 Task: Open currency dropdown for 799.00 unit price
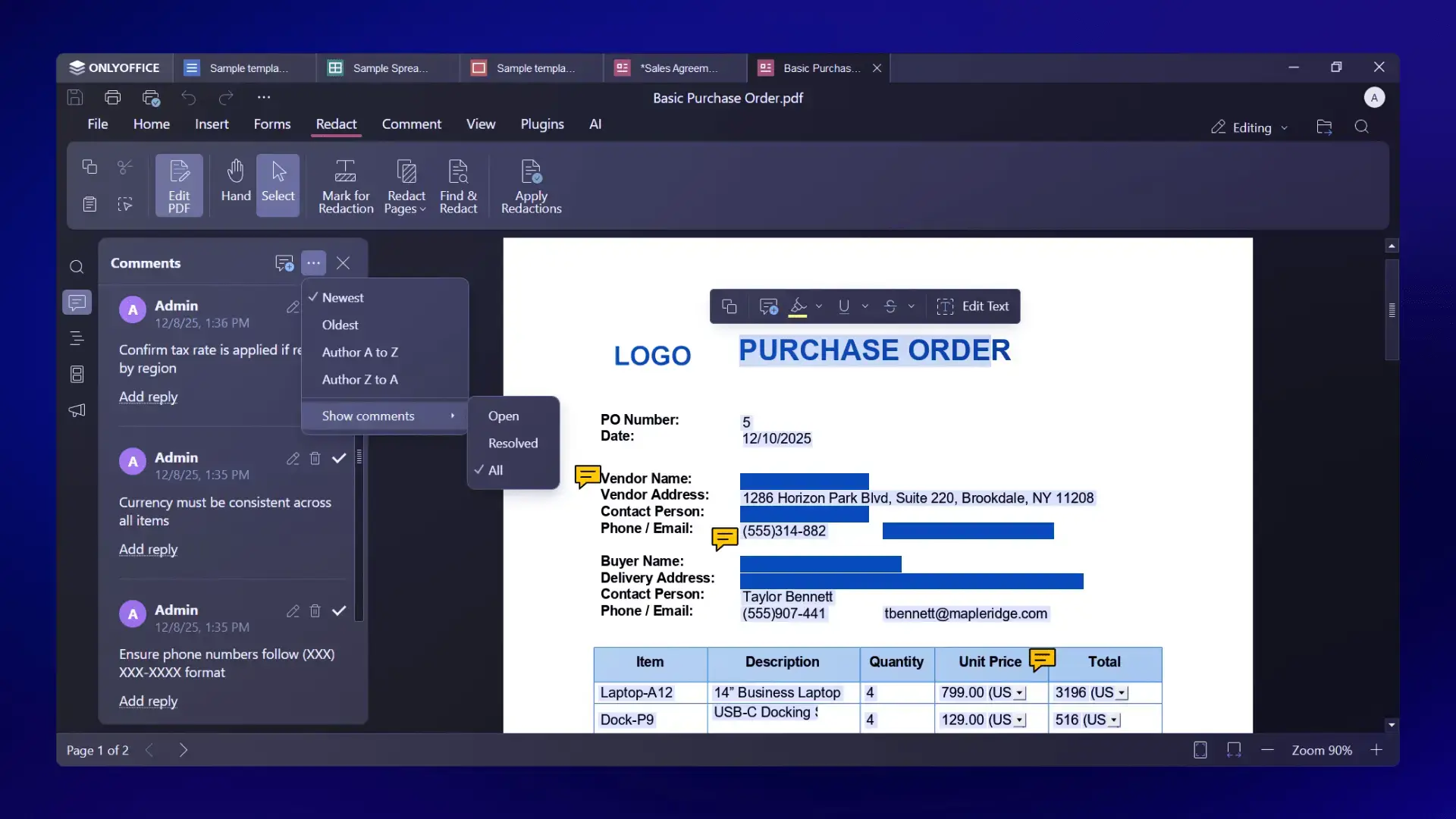click(x=1020, y=693)
